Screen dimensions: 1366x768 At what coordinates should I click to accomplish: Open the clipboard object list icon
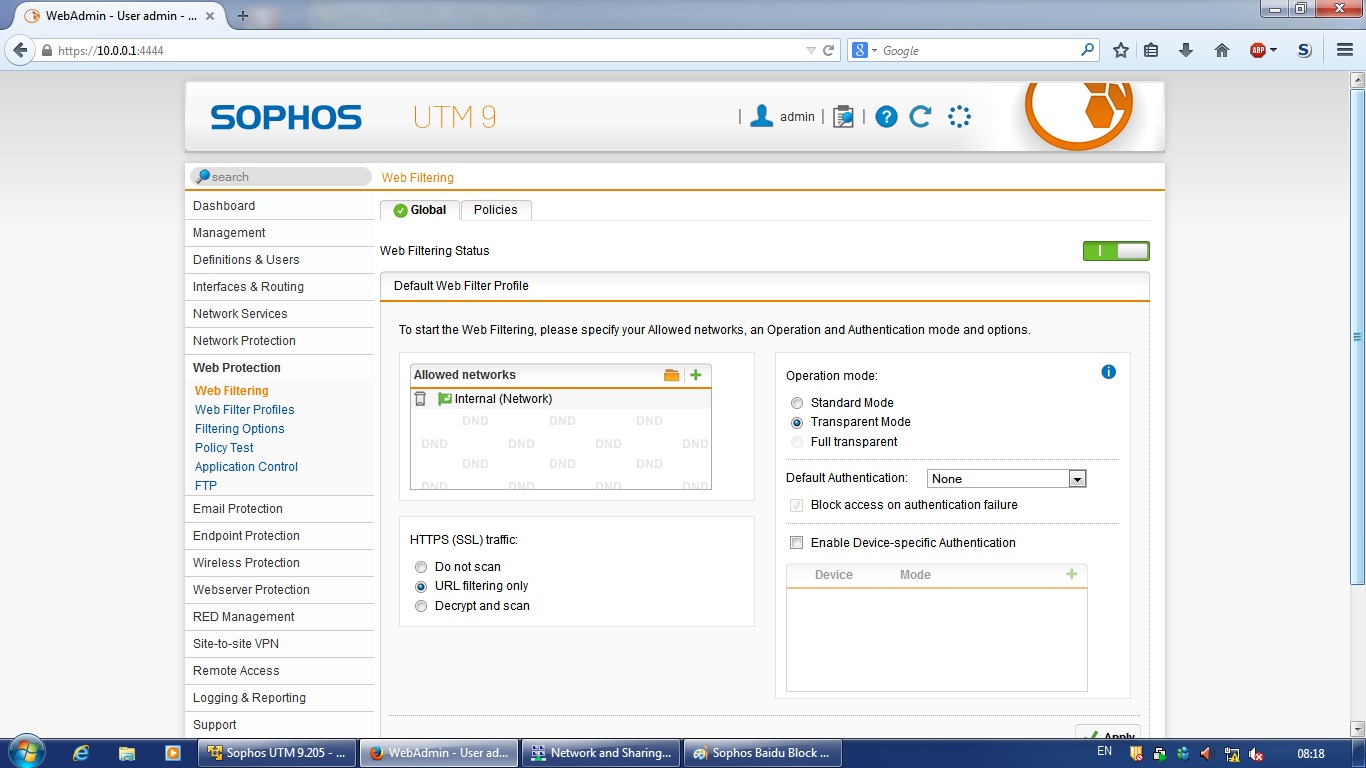pyautogui.click(x=843, y=117)
